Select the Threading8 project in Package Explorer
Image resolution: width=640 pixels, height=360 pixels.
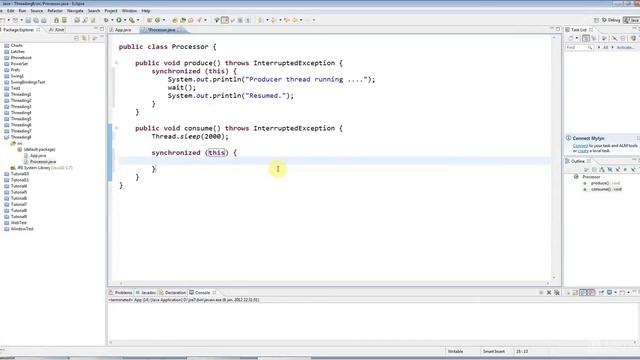21,137
